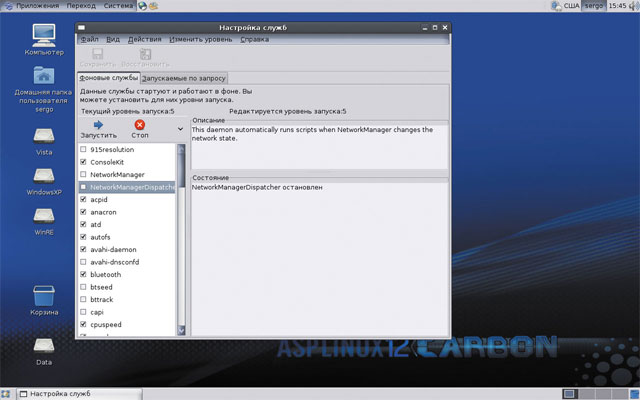Open the Компьютер desktop icon

pos(44,36)
